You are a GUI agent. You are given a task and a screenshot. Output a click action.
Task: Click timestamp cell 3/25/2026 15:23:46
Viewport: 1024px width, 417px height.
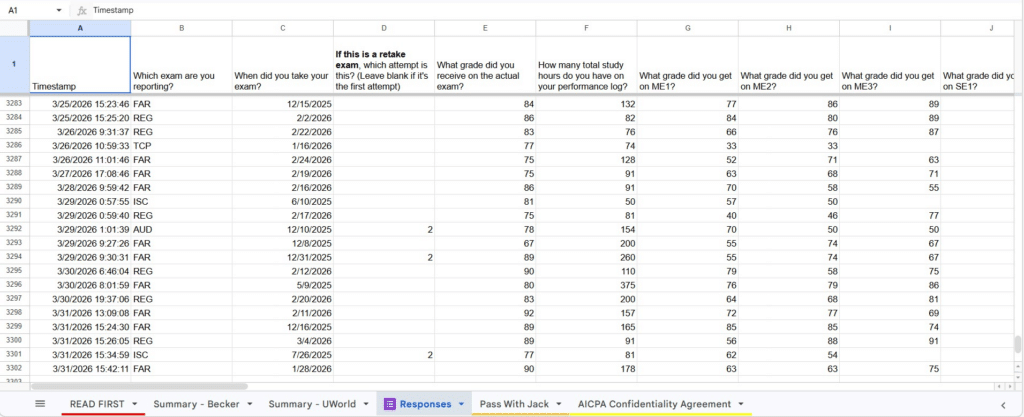(x=80, y=104)
